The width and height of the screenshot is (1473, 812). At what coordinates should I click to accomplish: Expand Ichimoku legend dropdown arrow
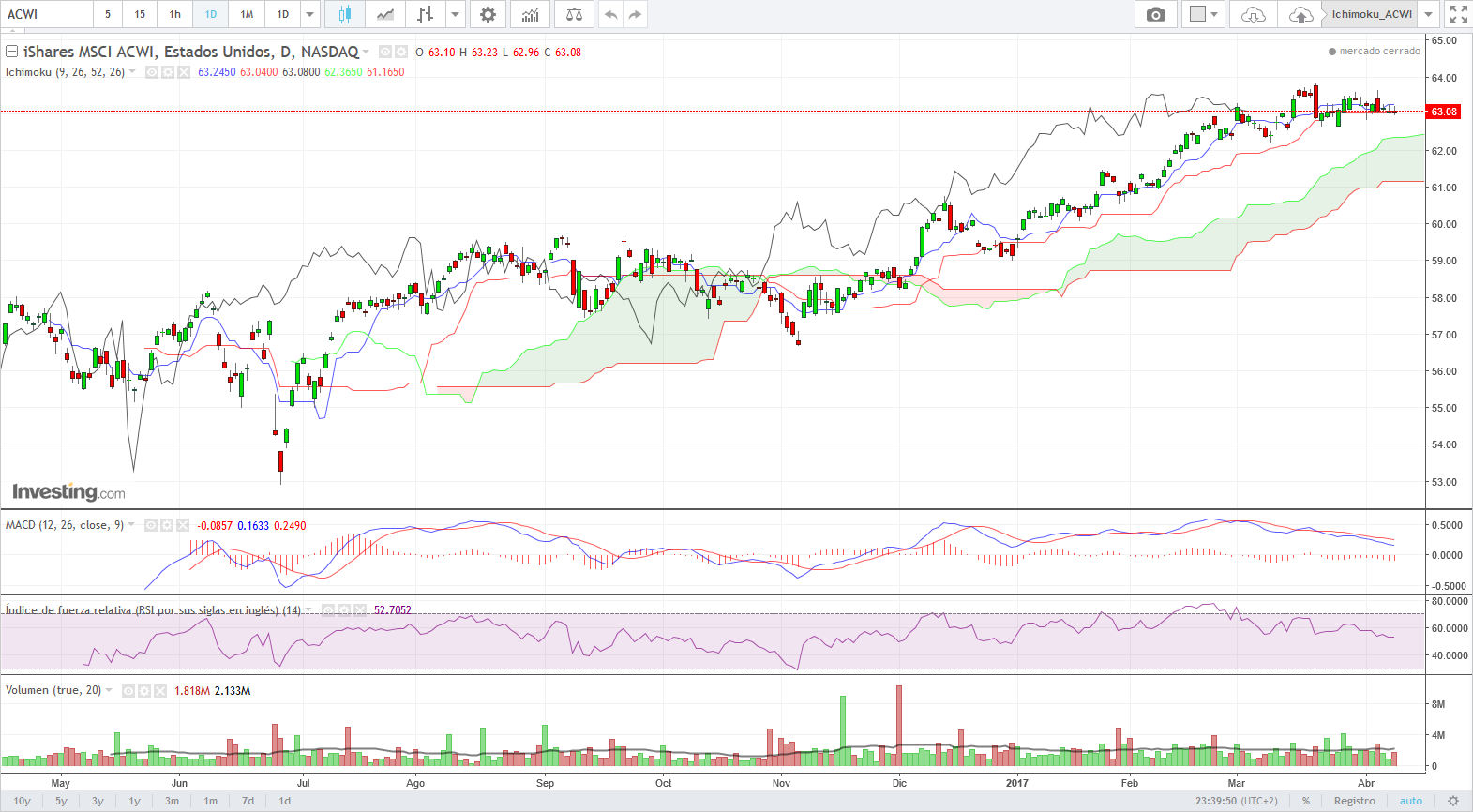pos(132,72)
